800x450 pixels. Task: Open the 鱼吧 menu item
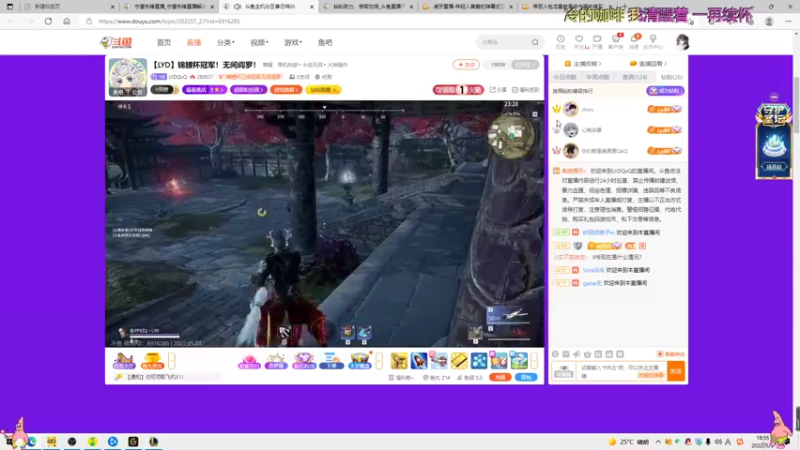tap(325, 42)
